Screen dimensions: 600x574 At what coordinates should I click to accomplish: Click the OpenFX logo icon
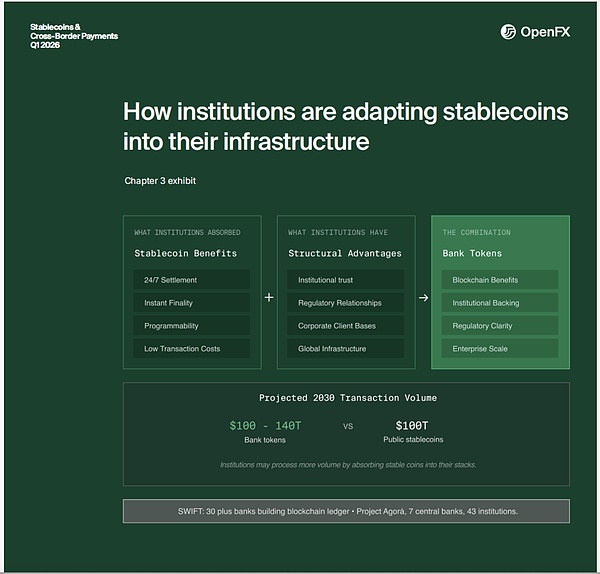tap(509, 32)
